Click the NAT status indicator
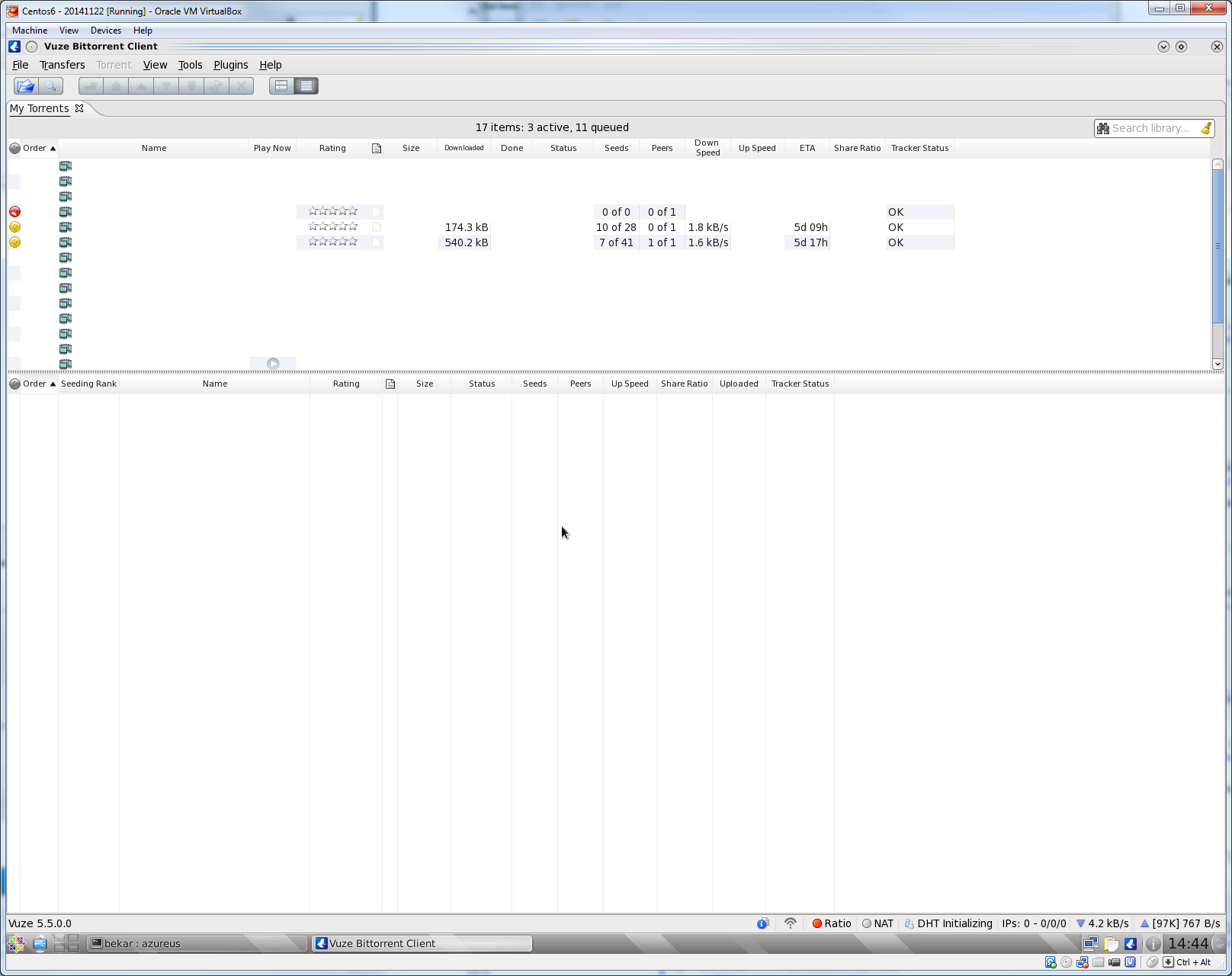The width and height of the screenshot is (1232, 976). click(x=877, y=923)
